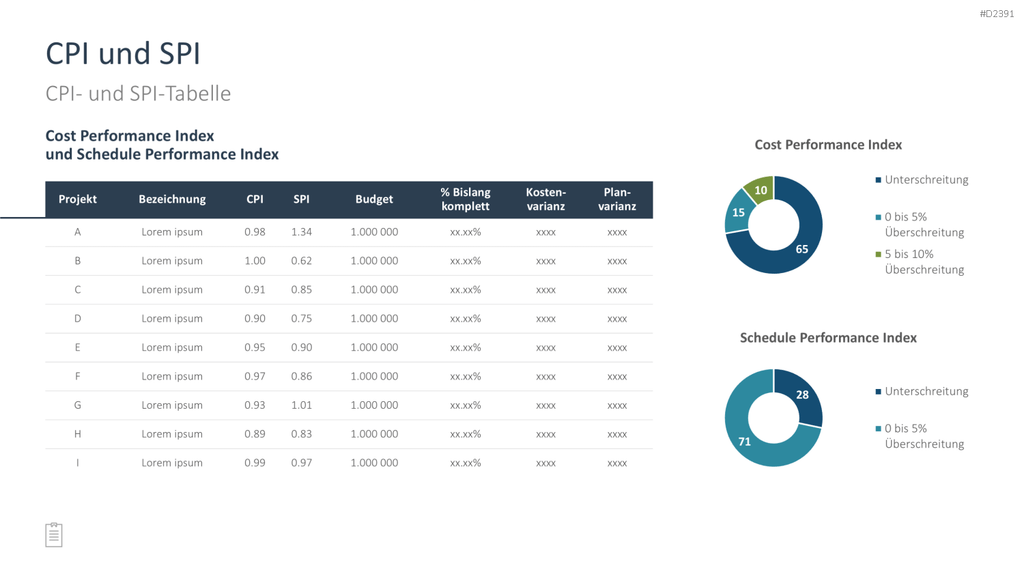Viewport: 1024px width, 576px height.
Task: Select the heading 'Cost Performance Index und Schedule Performance Index'
Action: tap(162, 145)
